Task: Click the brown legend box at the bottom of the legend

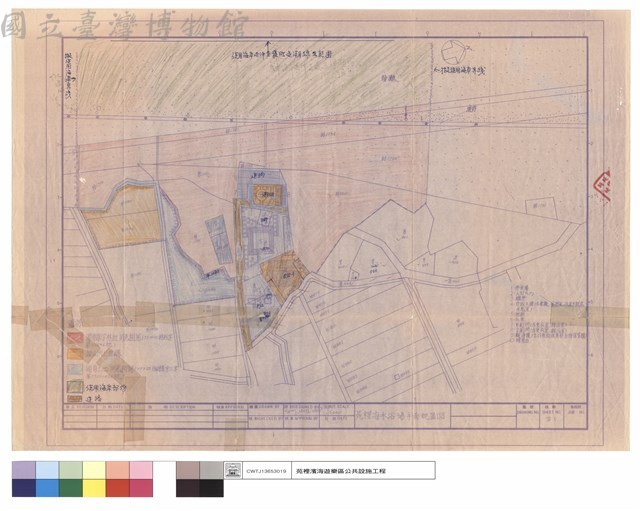Action: pos(75,399)
